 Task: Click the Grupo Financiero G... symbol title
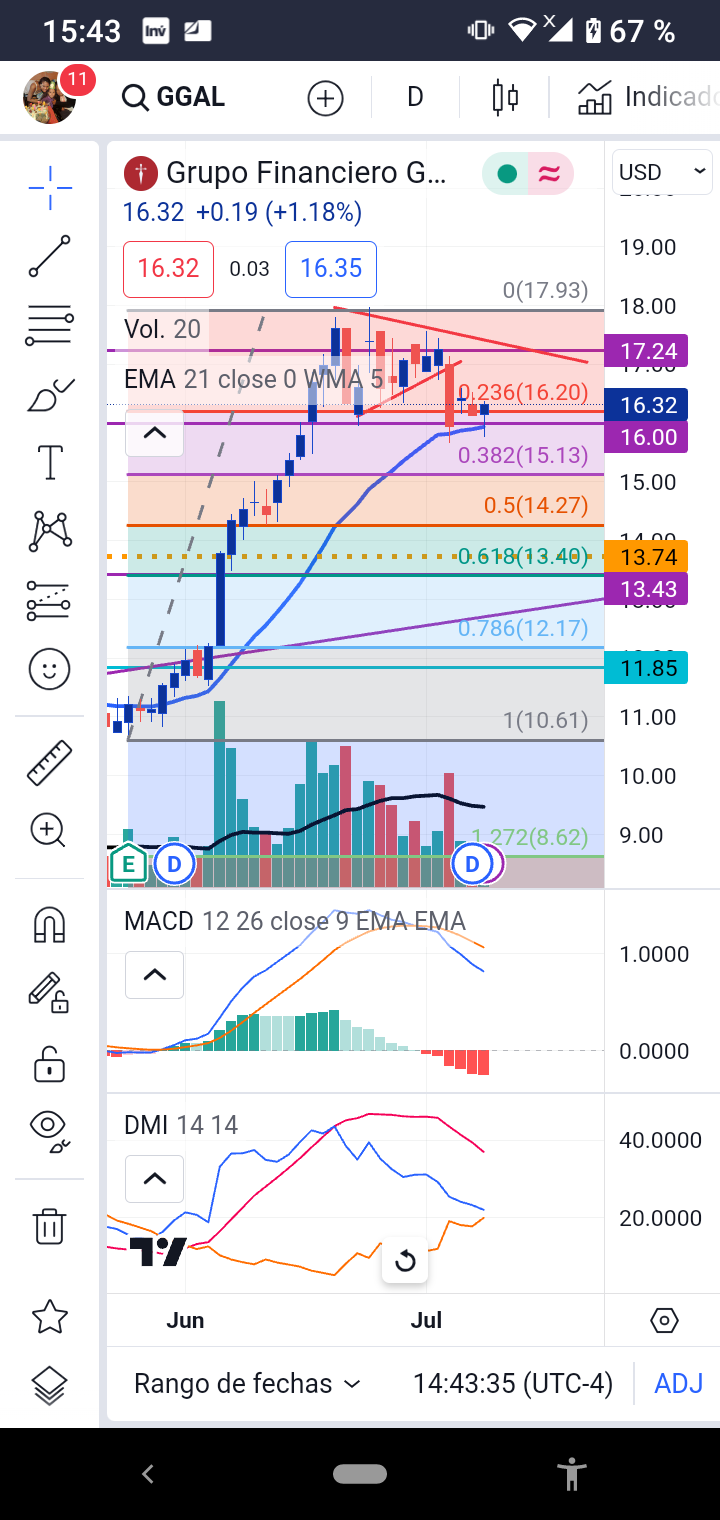coord(306,173)
